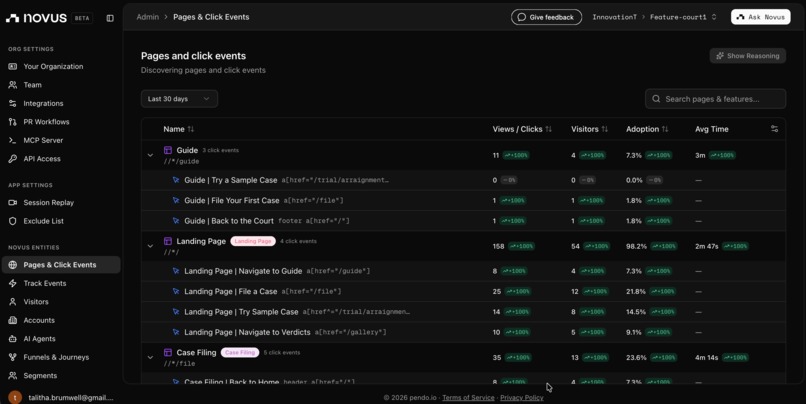Click the AI Agents robot icon

(13, 339)
